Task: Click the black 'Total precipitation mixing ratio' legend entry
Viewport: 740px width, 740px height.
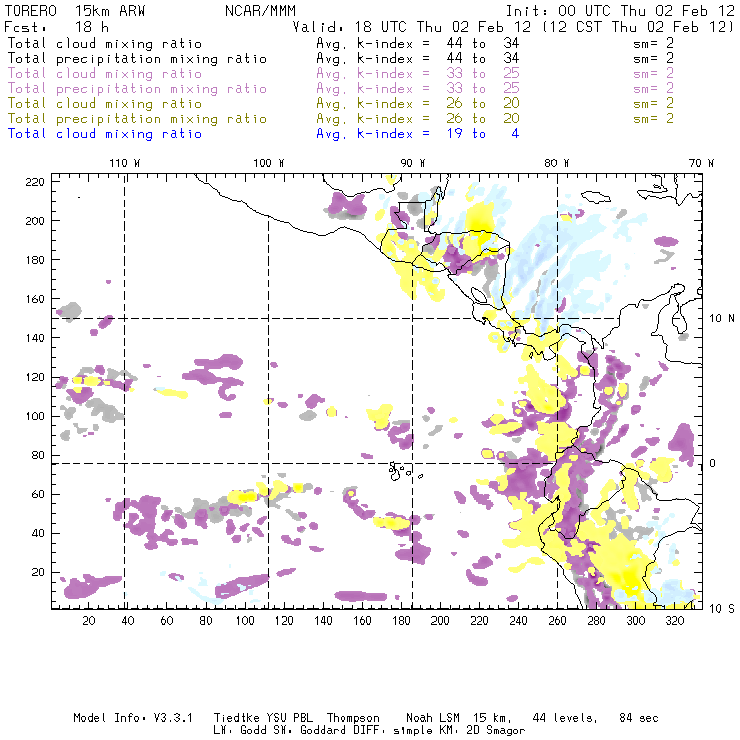Action: 137,59
